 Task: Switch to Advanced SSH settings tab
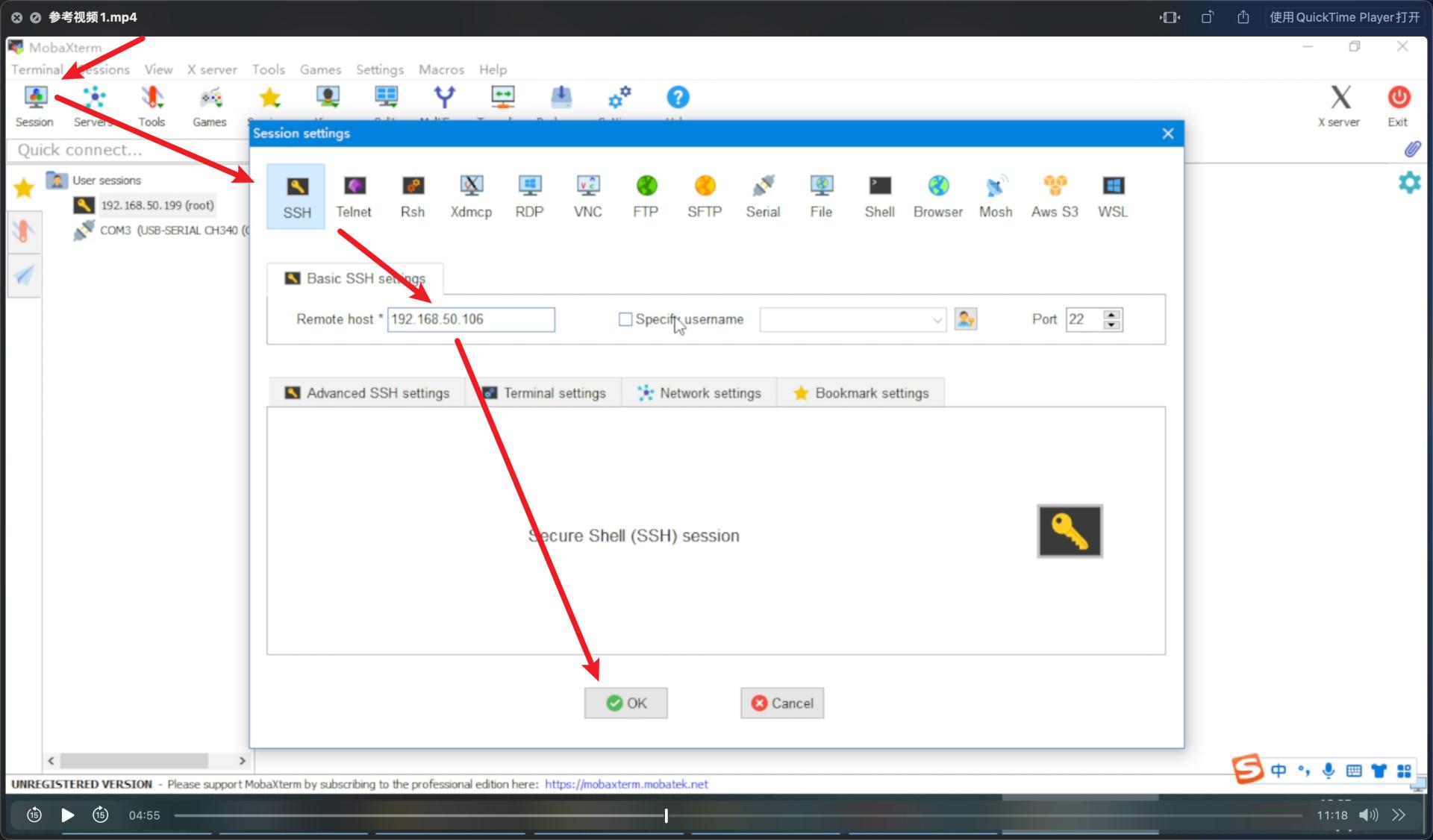click(367, 393)
